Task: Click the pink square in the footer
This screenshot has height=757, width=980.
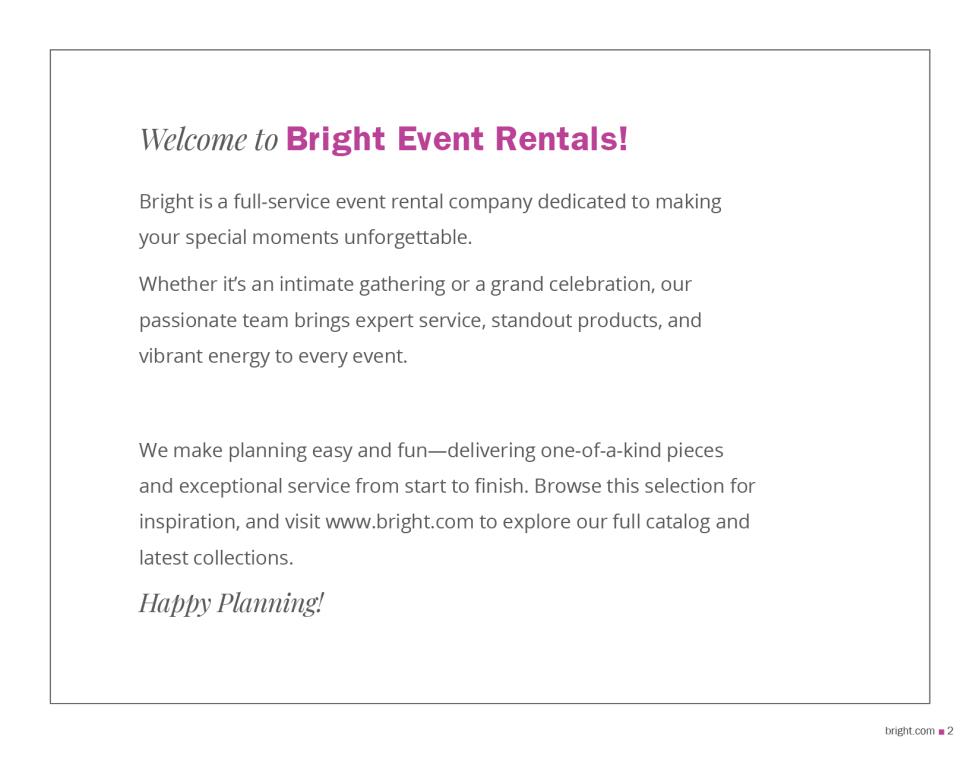Action: [x=941, y=731]
